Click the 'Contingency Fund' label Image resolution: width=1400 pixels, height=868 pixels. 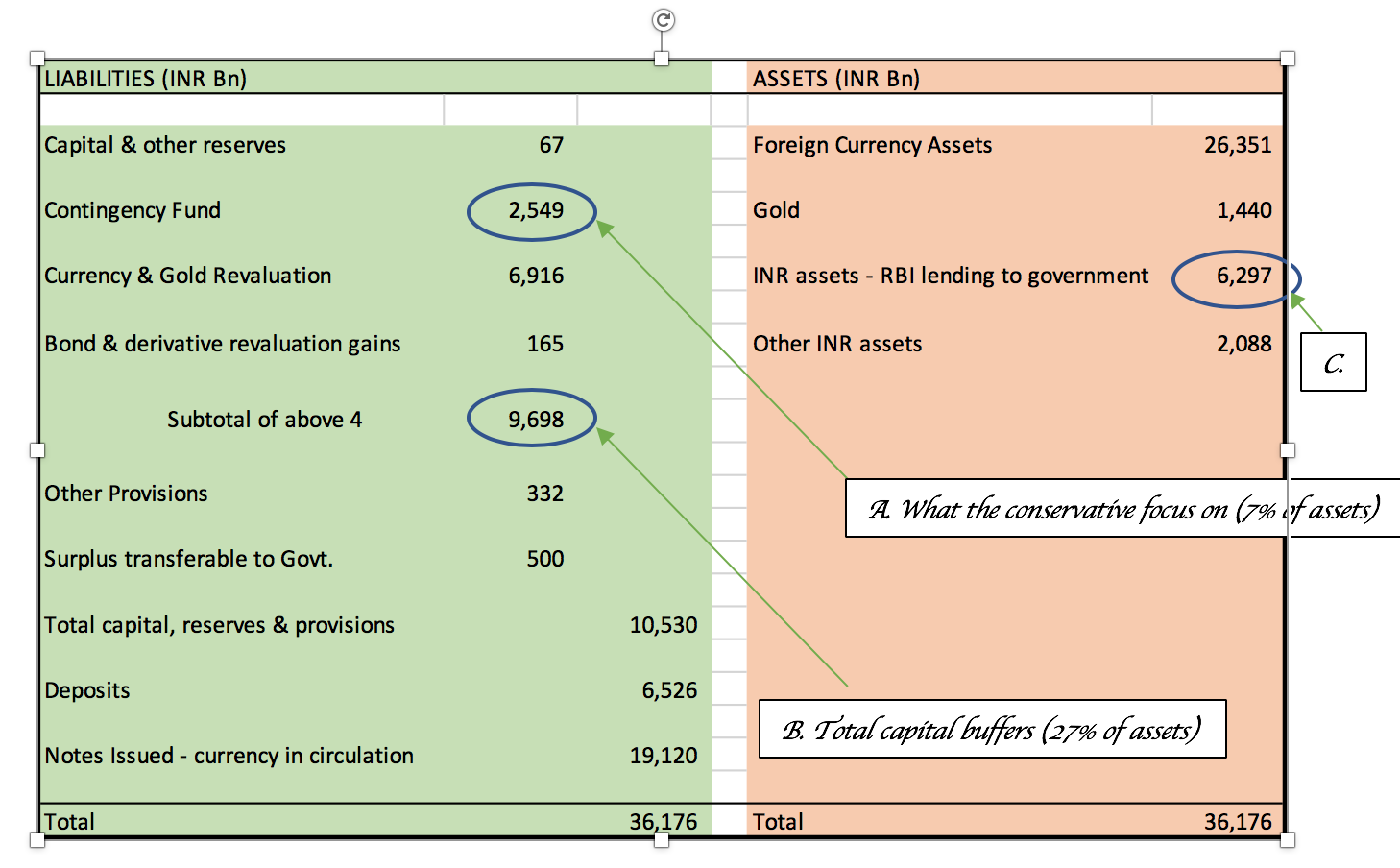133,210
